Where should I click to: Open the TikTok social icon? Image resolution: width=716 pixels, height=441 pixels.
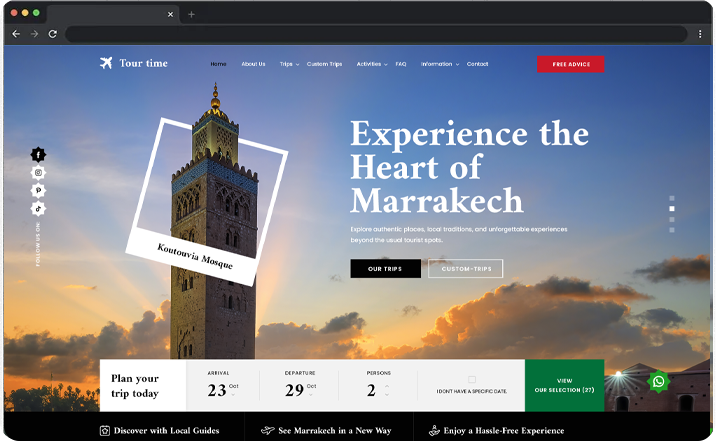coord(38,209)
